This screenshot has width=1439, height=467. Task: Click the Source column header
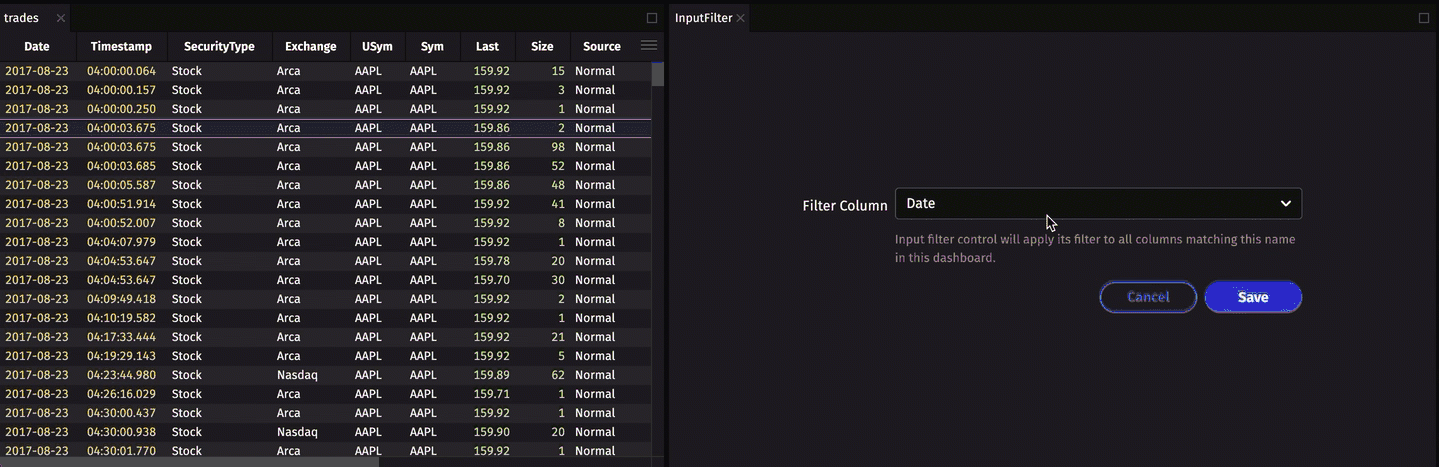pos(601,46)
